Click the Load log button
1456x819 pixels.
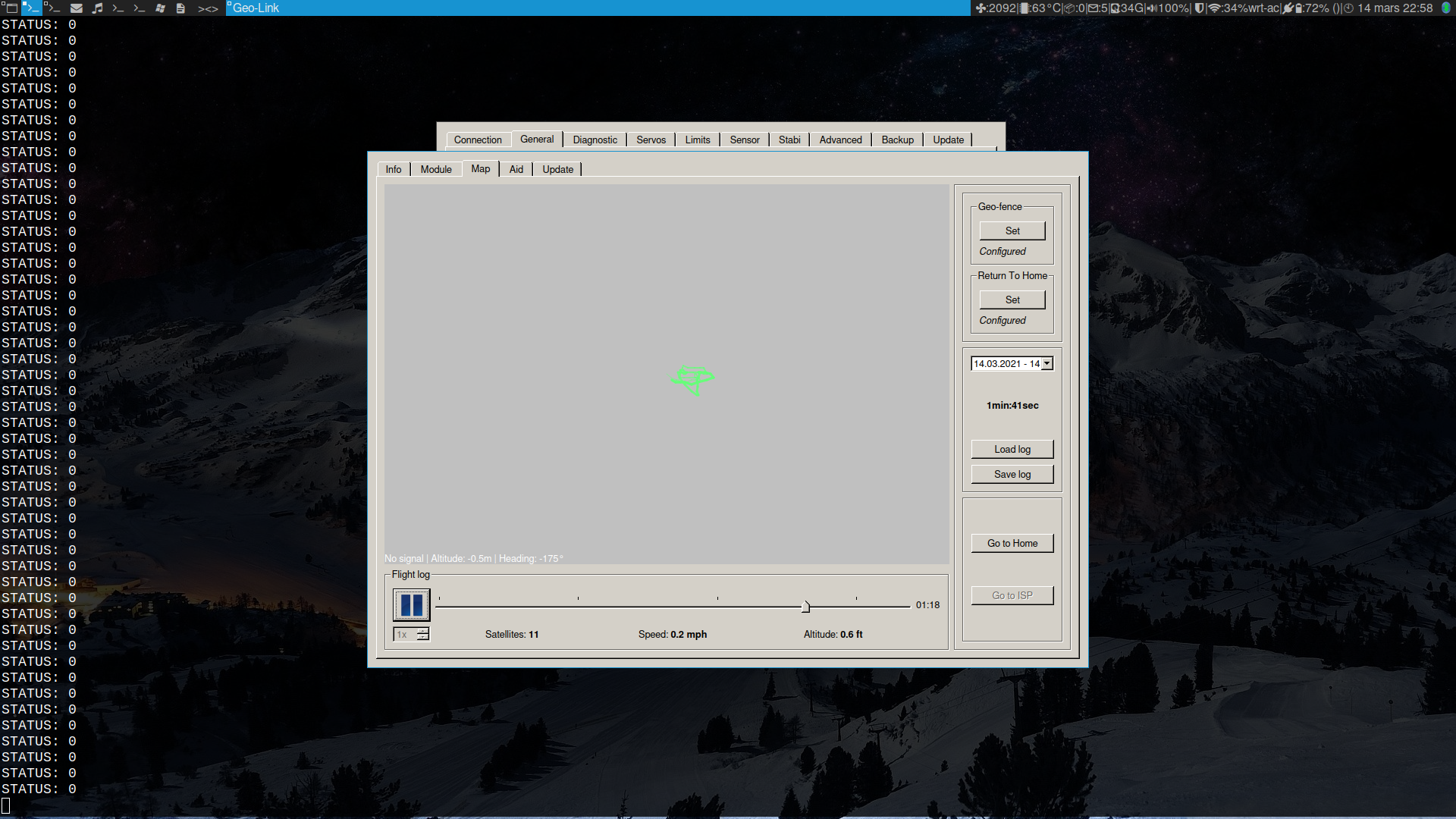[1012, 449]
